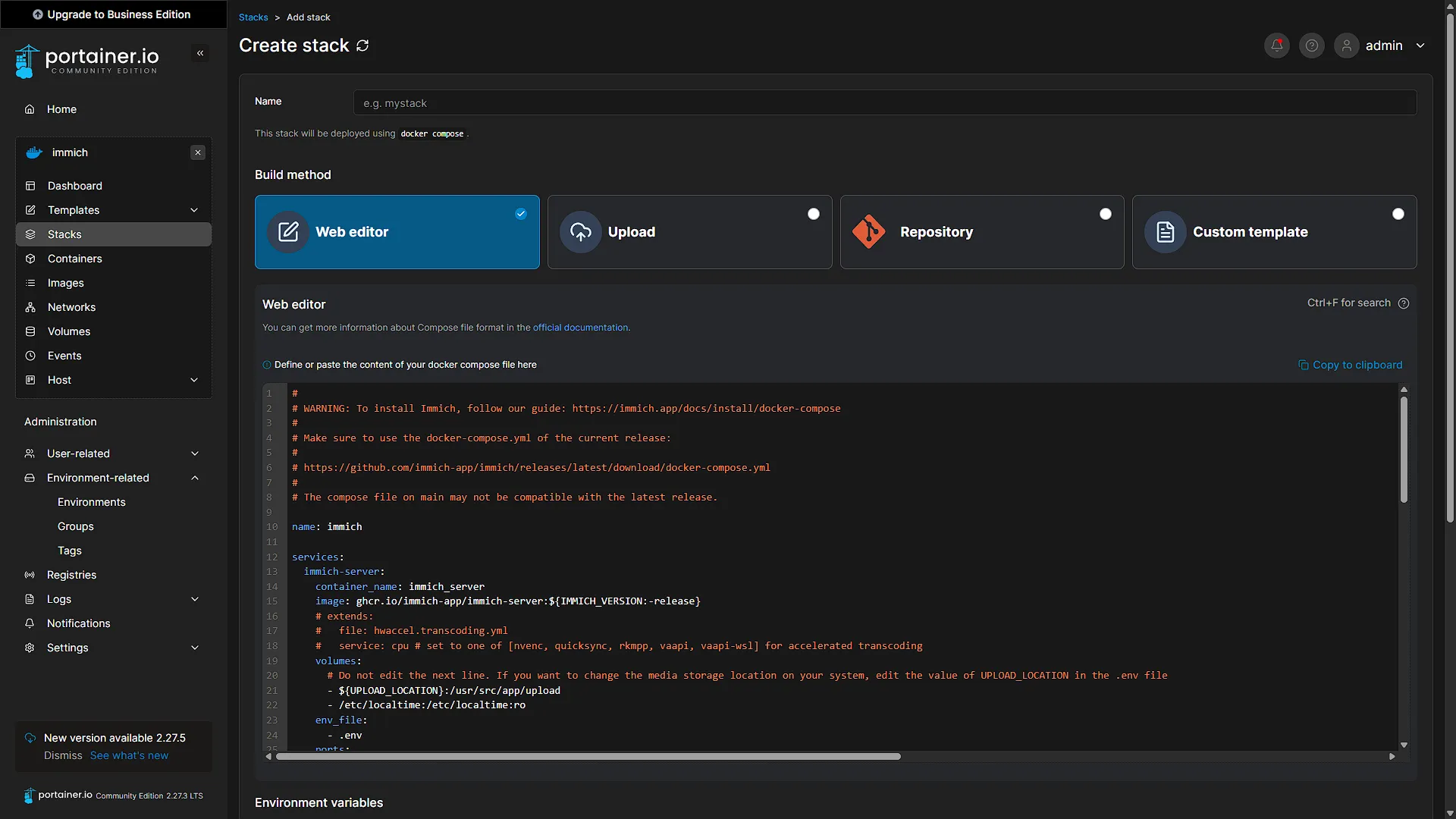The width and height of the screenshot is (1456, 819).
Task: Open Dashboard in the sidebar
Action: (x=114, y=186)
